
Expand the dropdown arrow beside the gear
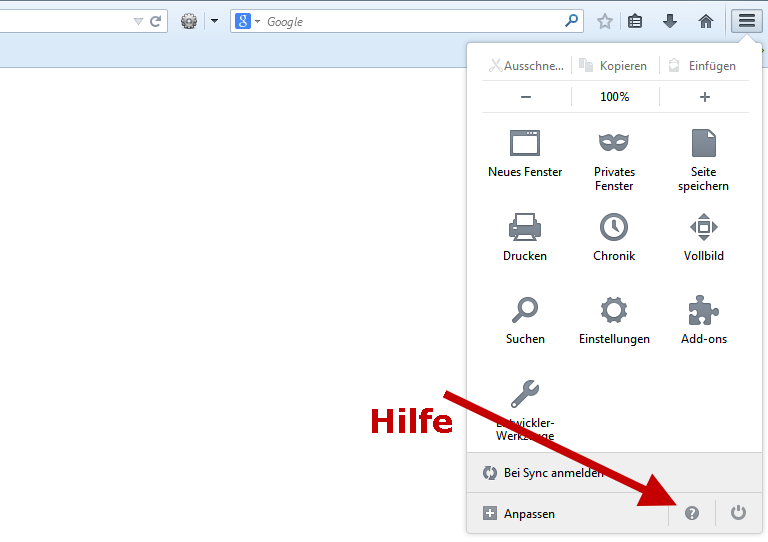214,21
